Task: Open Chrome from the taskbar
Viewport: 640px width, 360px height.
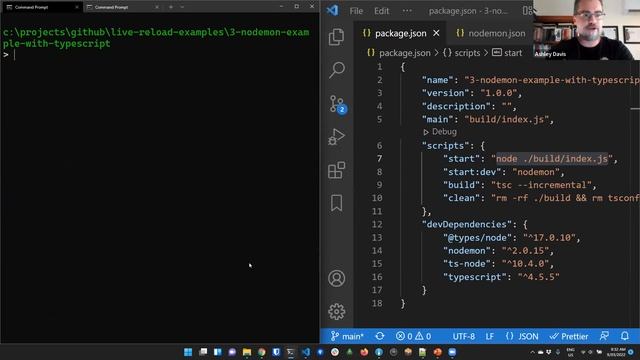Action: pos(261,352)
